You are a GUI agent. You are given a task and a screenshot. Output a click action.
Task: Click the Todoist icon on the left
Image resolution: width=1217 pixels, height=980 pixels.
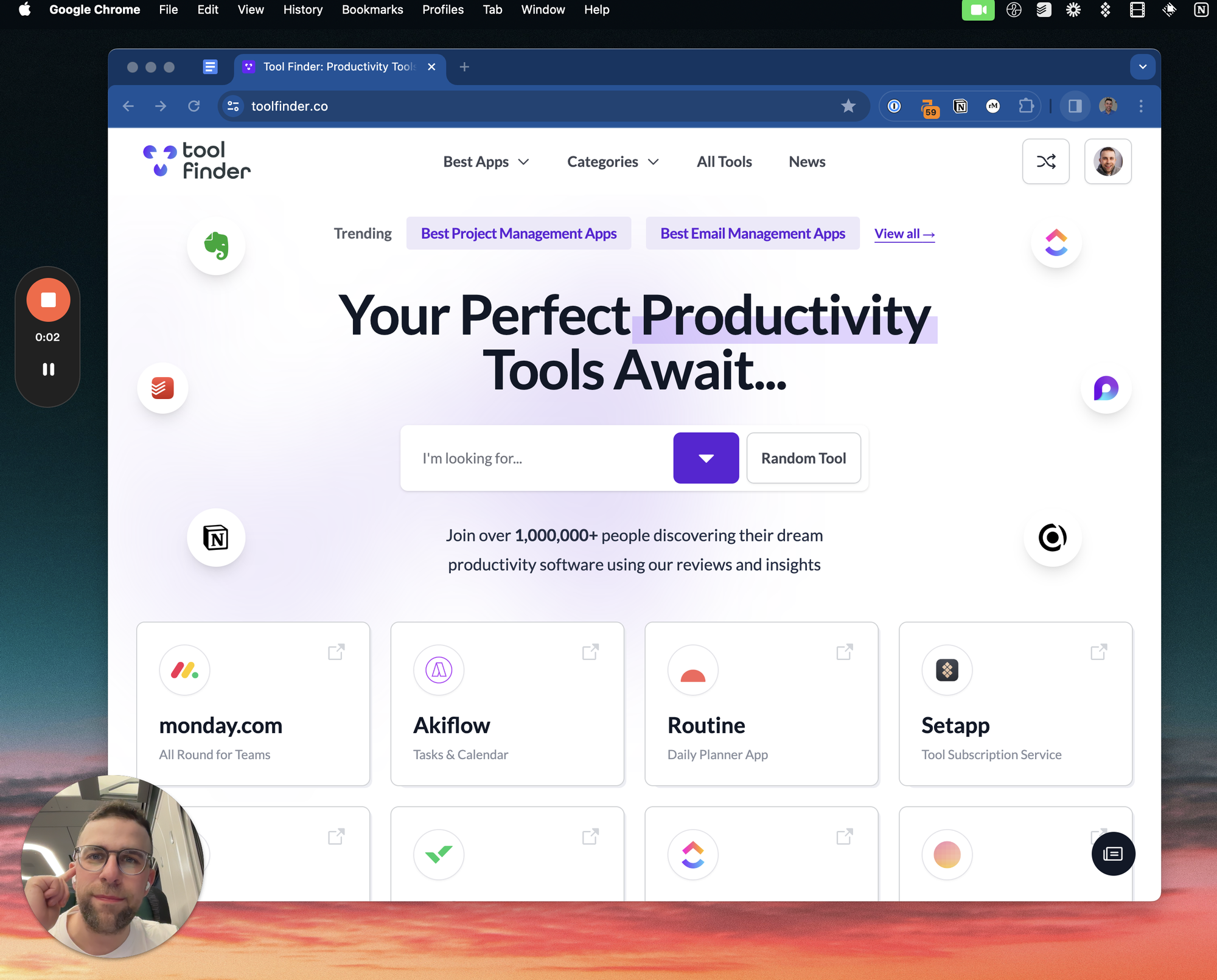pyautogui.click(x=164, y=388)
